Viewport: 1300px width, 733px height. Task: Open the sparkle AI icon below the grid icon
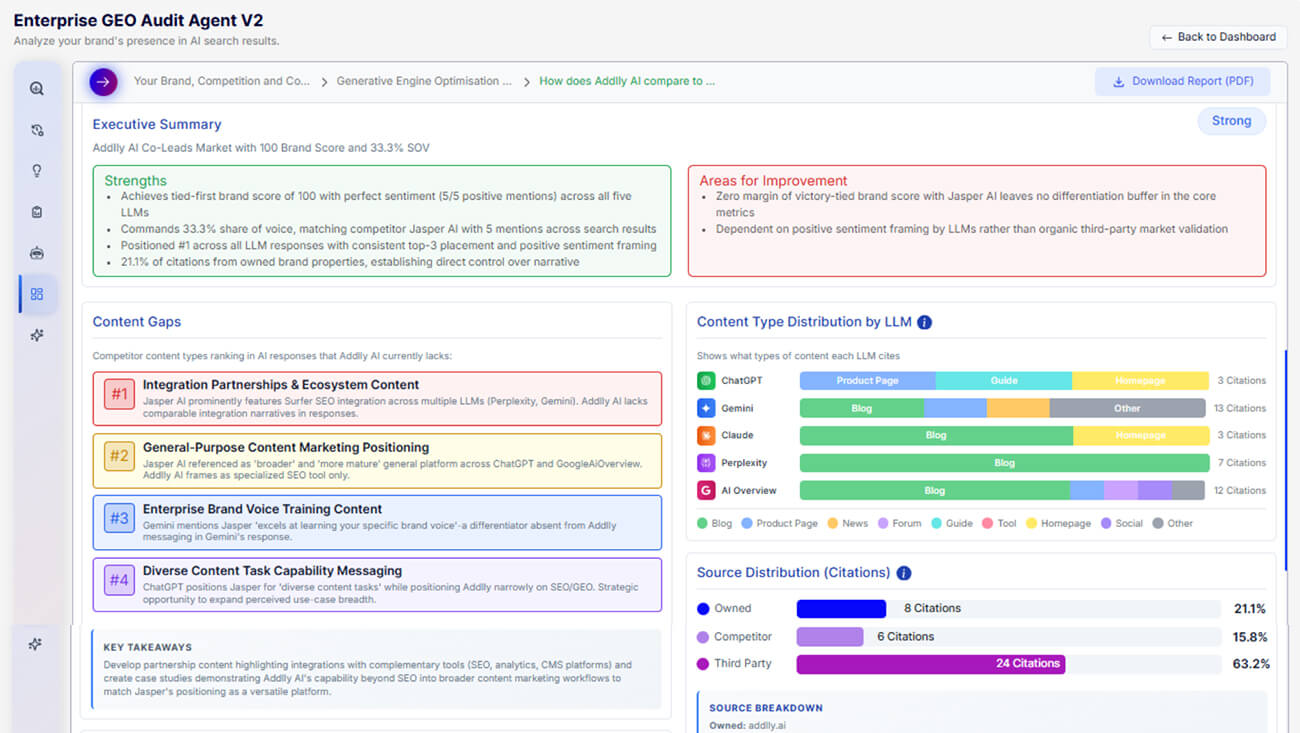coord(37,335)
